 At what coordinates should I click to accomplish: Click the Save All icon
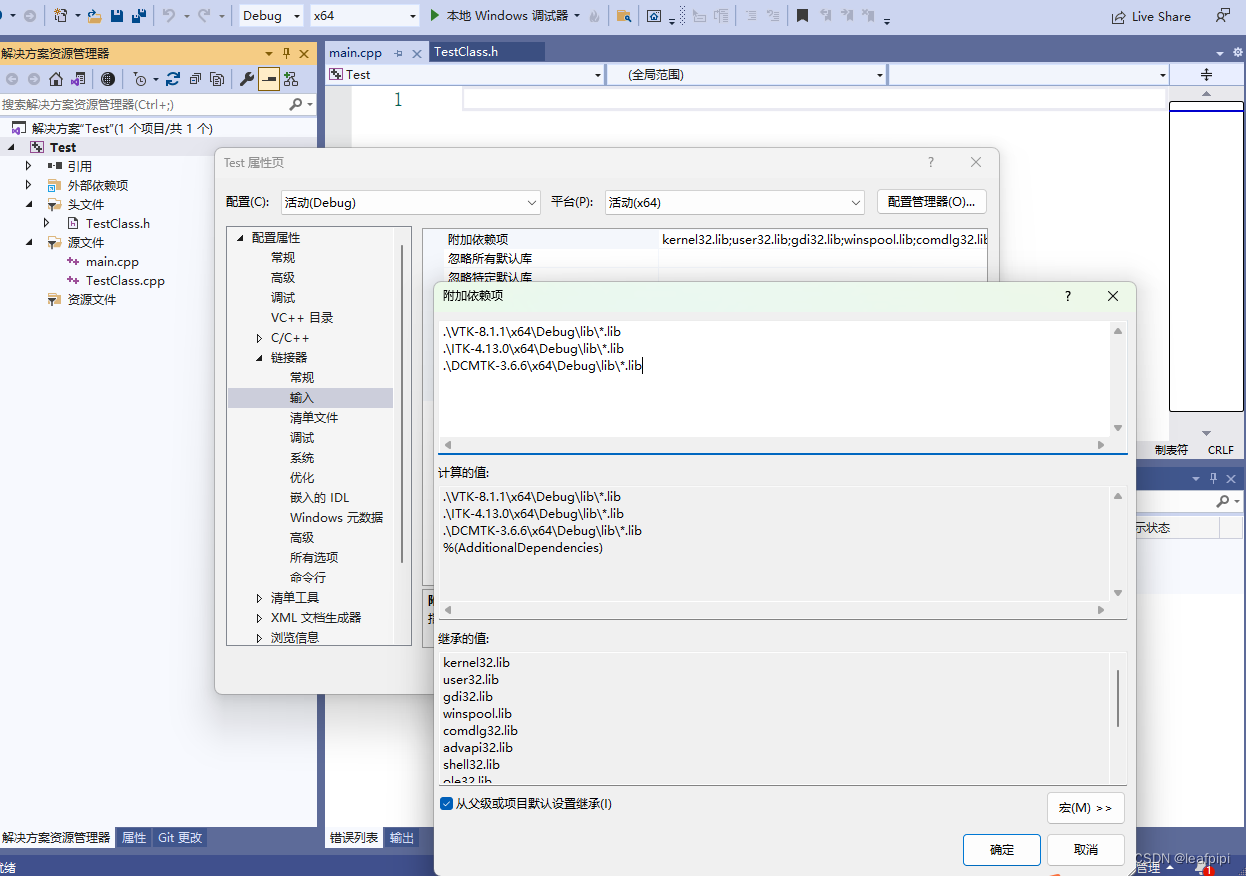point(140,15)
